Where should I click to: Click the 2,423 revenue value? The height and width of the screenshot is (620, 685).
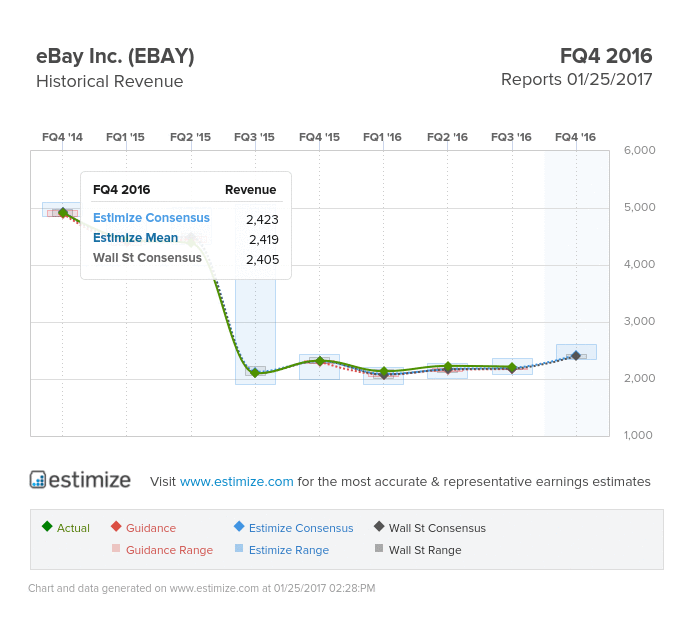262,219
